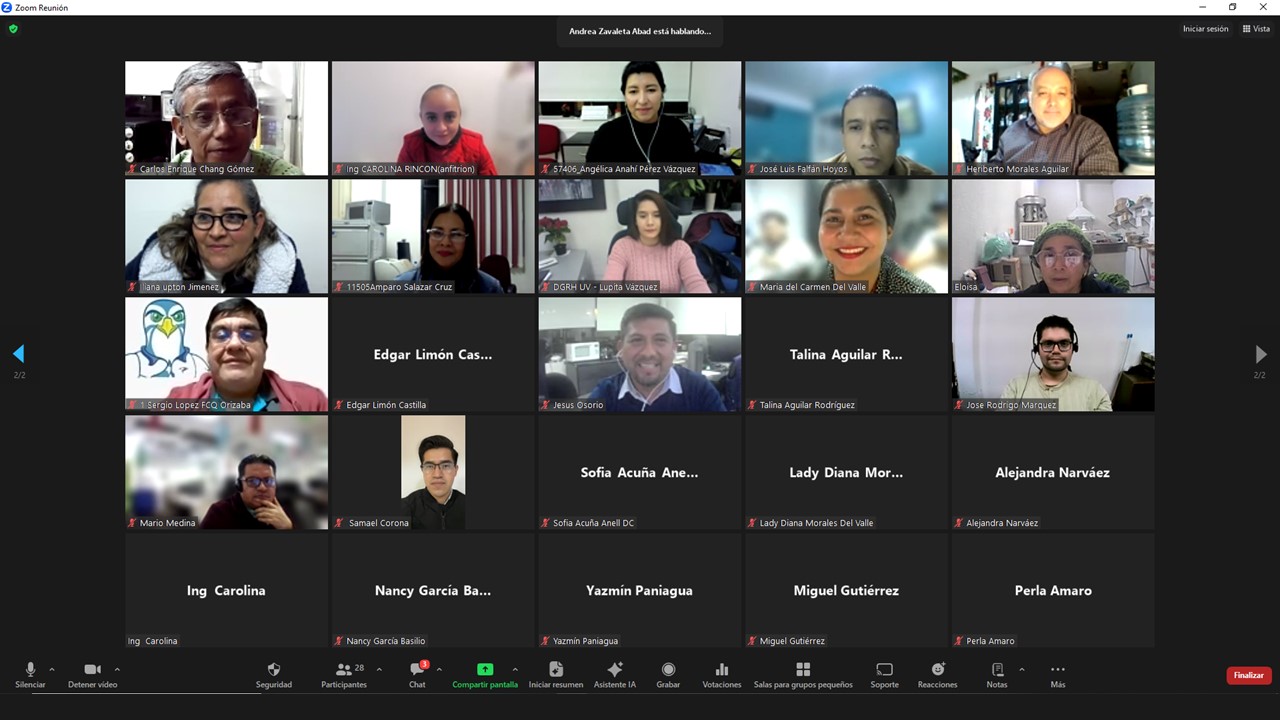Open Votaciones polls icon

(722, 670)
